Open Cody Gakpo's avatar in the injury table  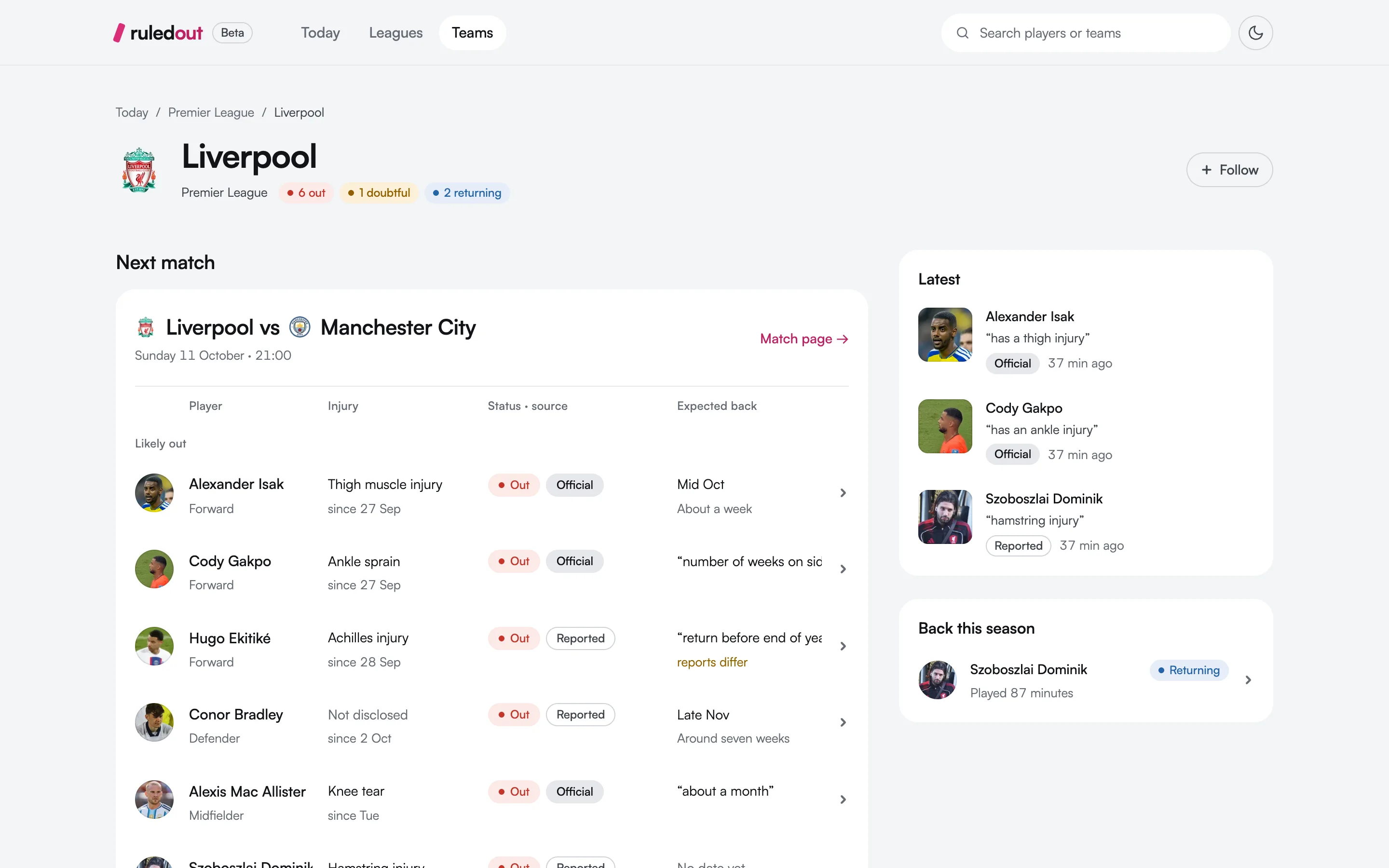[154, 569]
